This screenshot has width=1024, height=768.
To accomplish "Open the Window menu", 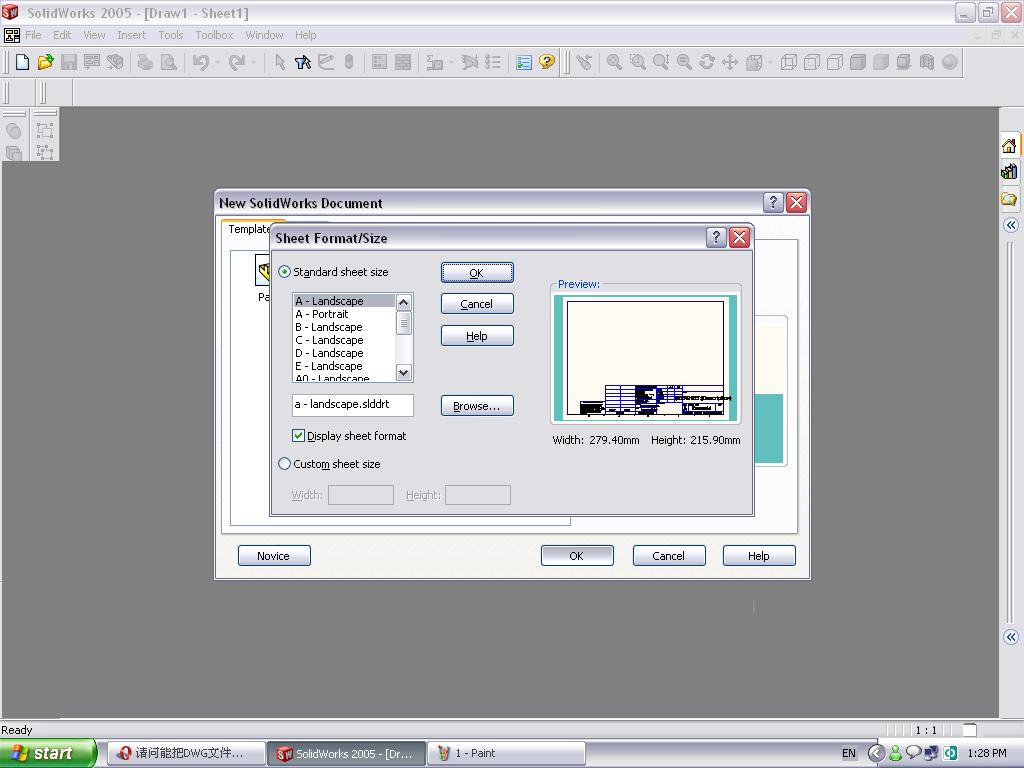I will 264,35.
